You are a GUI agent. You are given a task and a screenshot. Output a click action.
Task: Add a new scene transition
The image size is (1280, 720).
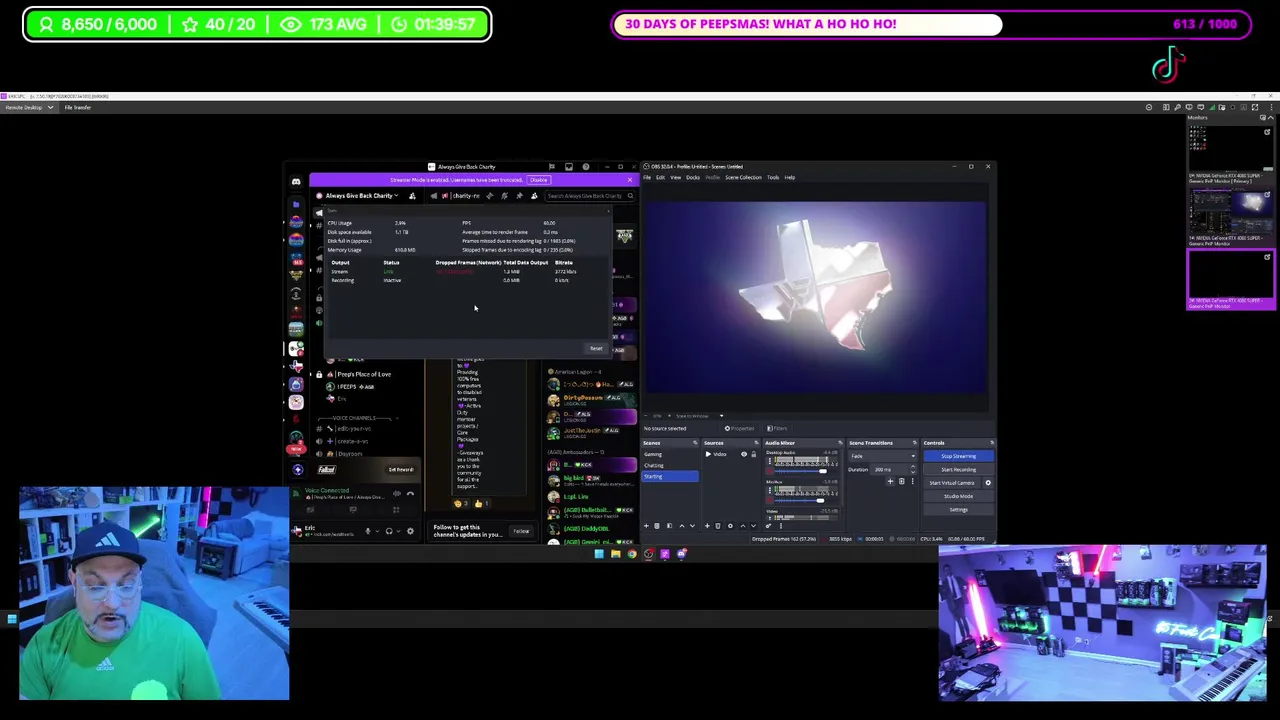[890, 481]
